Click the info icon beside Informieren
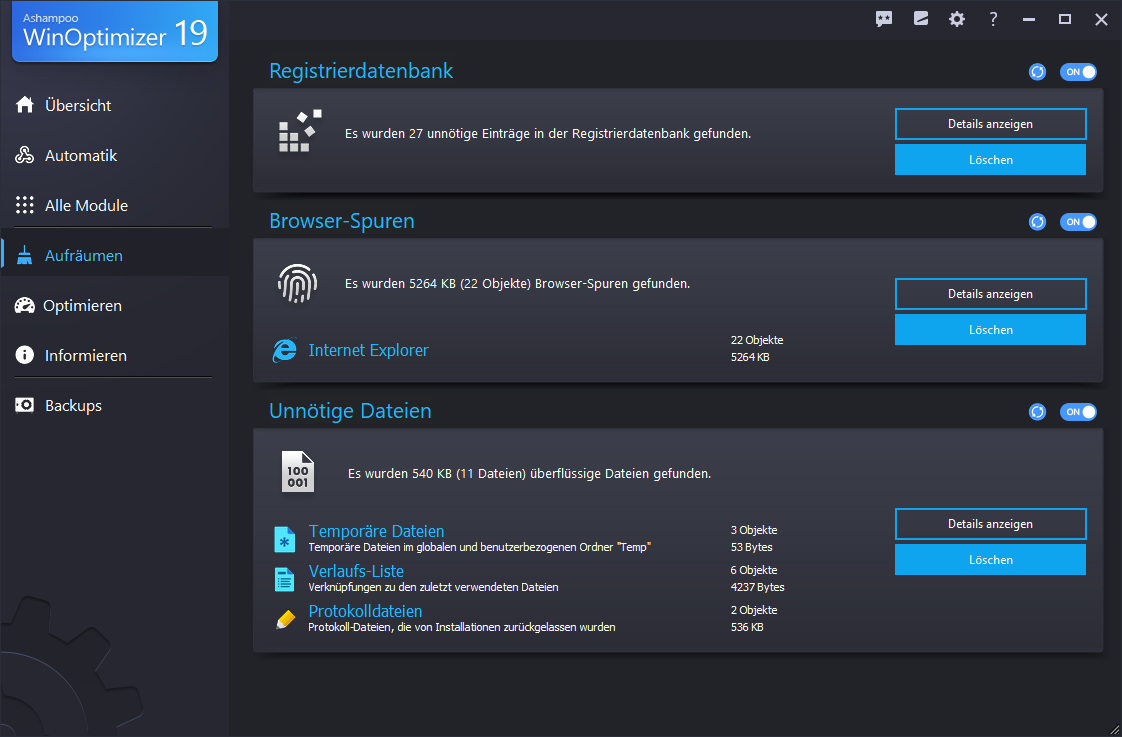Screen dimensions: 1122x737 coord(25,355)
